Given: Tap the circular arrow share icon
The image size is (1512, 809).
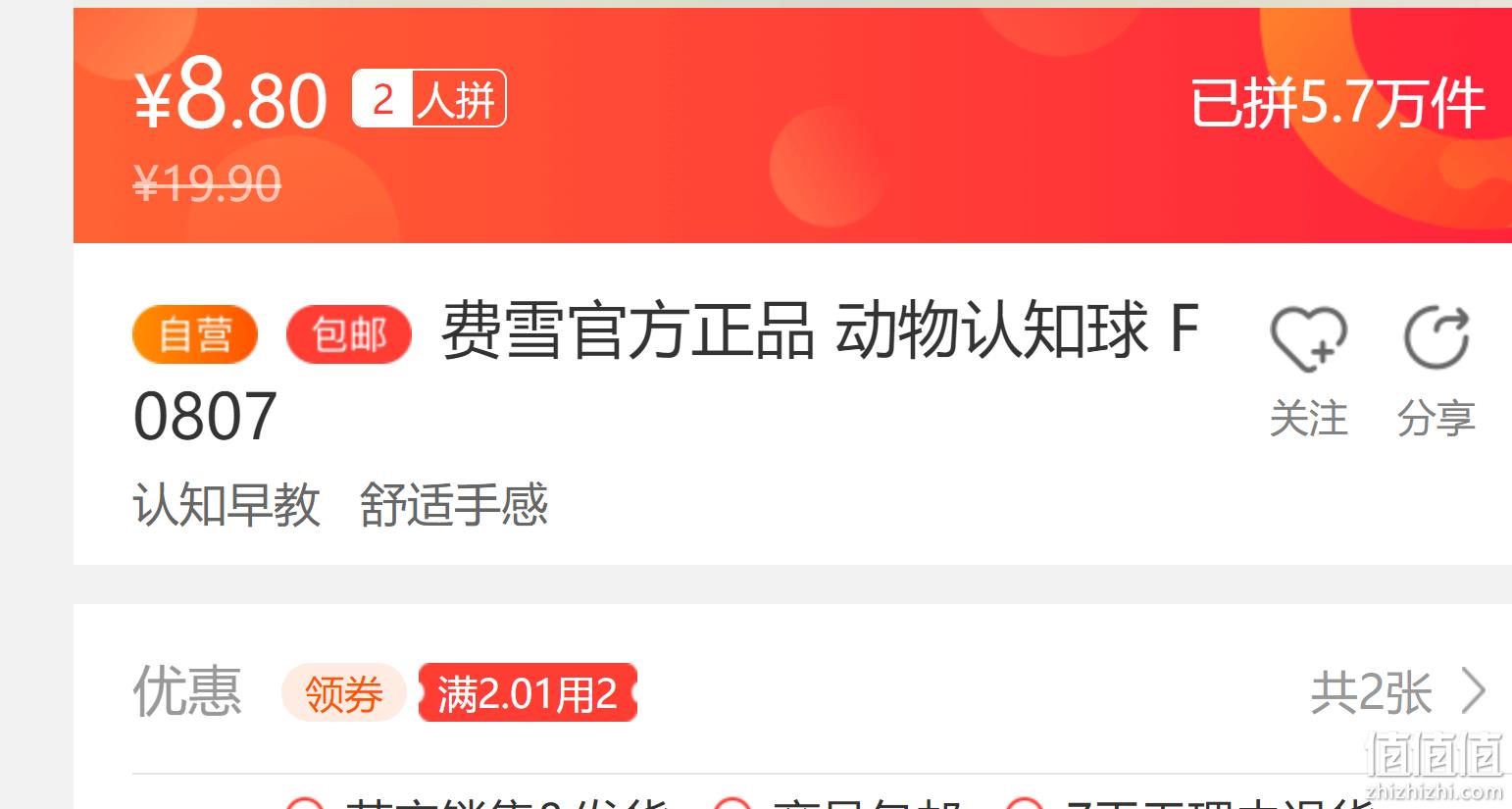Looking at the screenshot, I should (1436, 338).
